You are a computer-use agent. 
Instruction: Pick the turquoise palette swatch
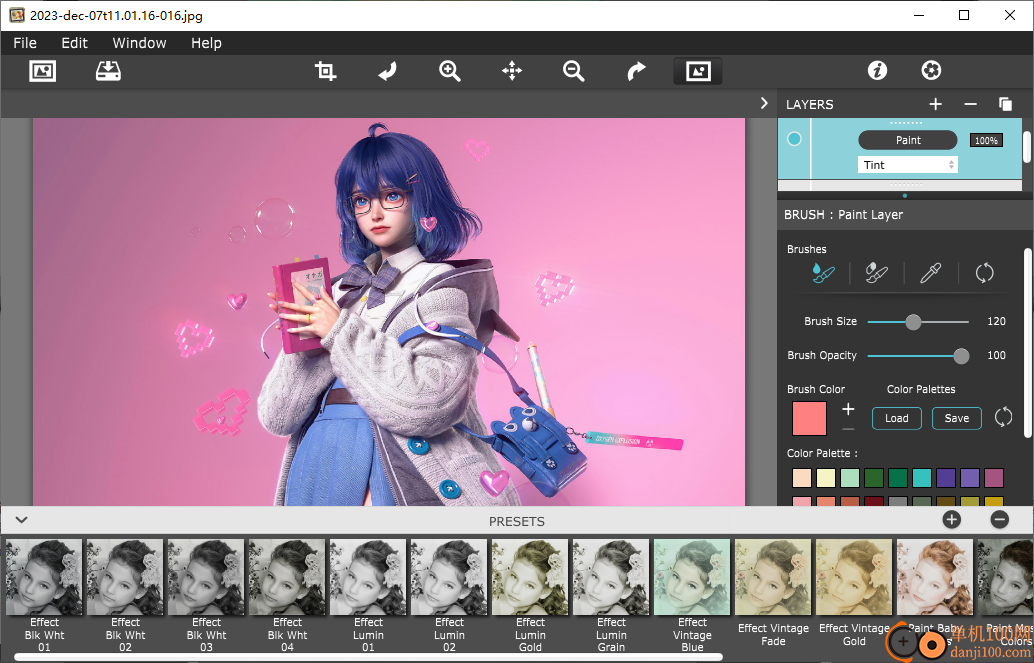click(922, 478)
